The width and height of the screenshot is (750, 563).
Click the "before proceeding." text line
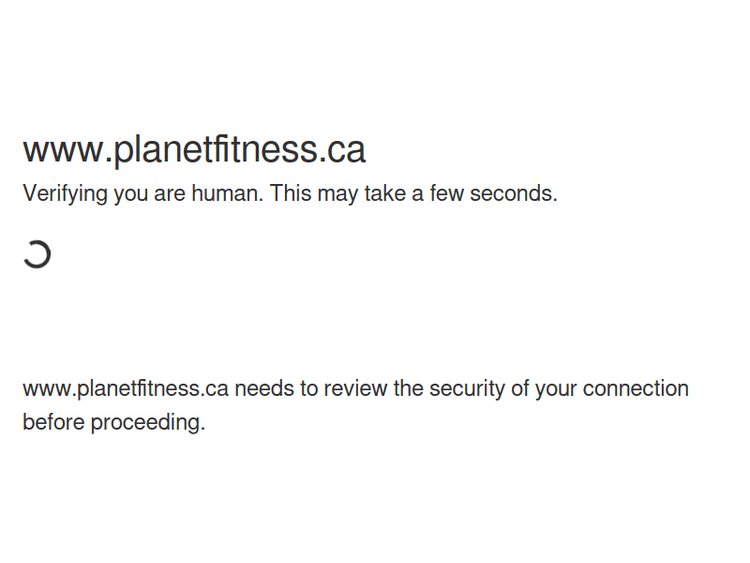113,422
